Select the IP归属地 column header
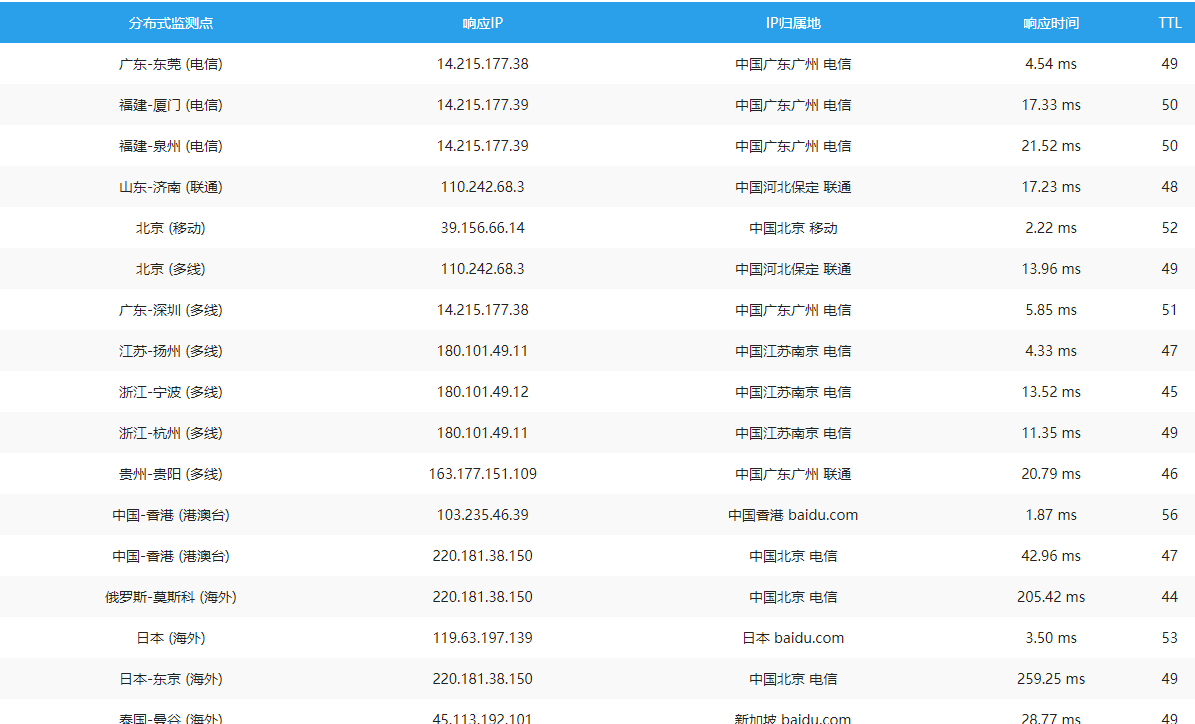The height and width of the screenshot is (724, 1195). 792,23
